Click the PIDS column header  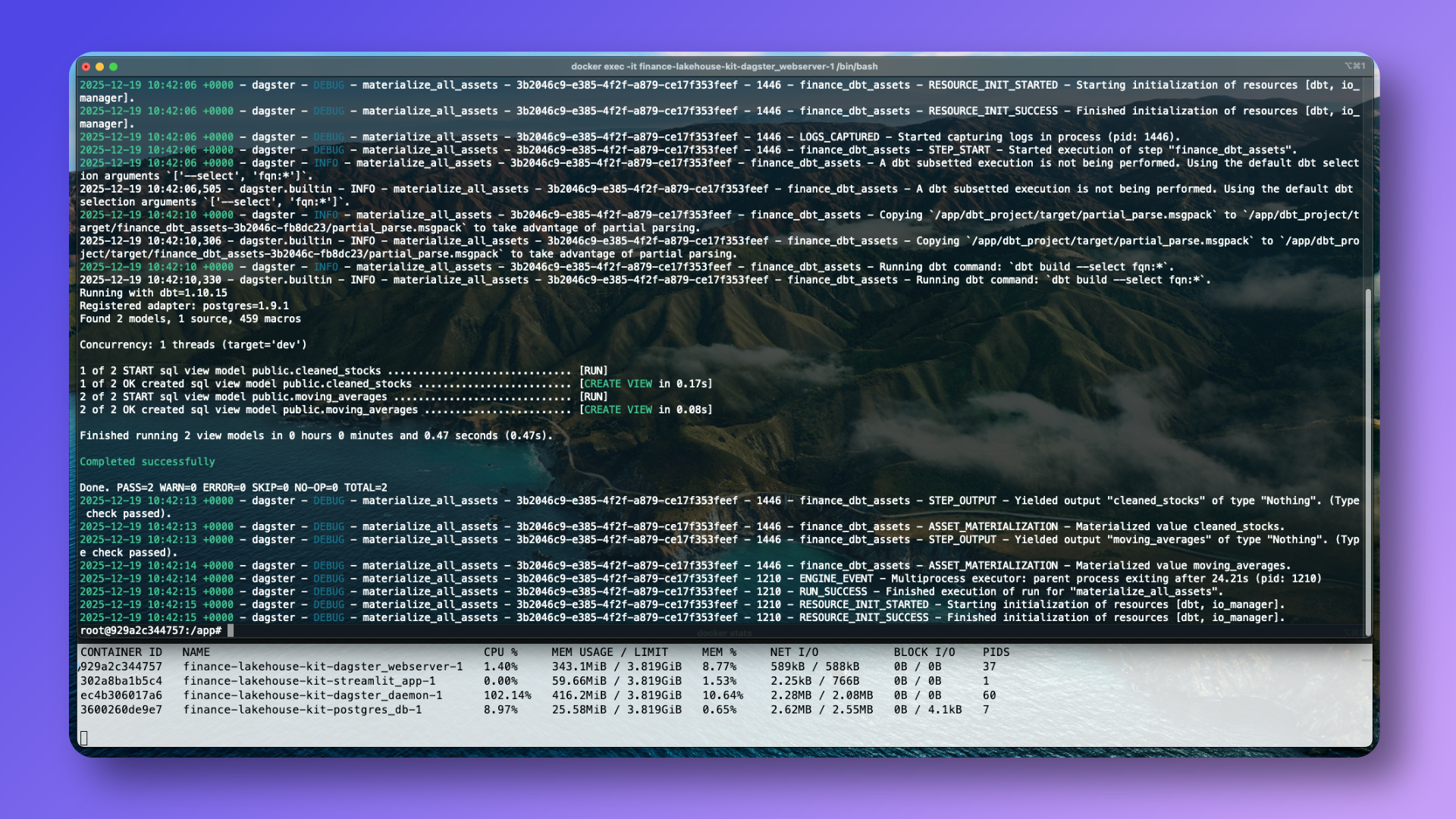coord(996,652)
